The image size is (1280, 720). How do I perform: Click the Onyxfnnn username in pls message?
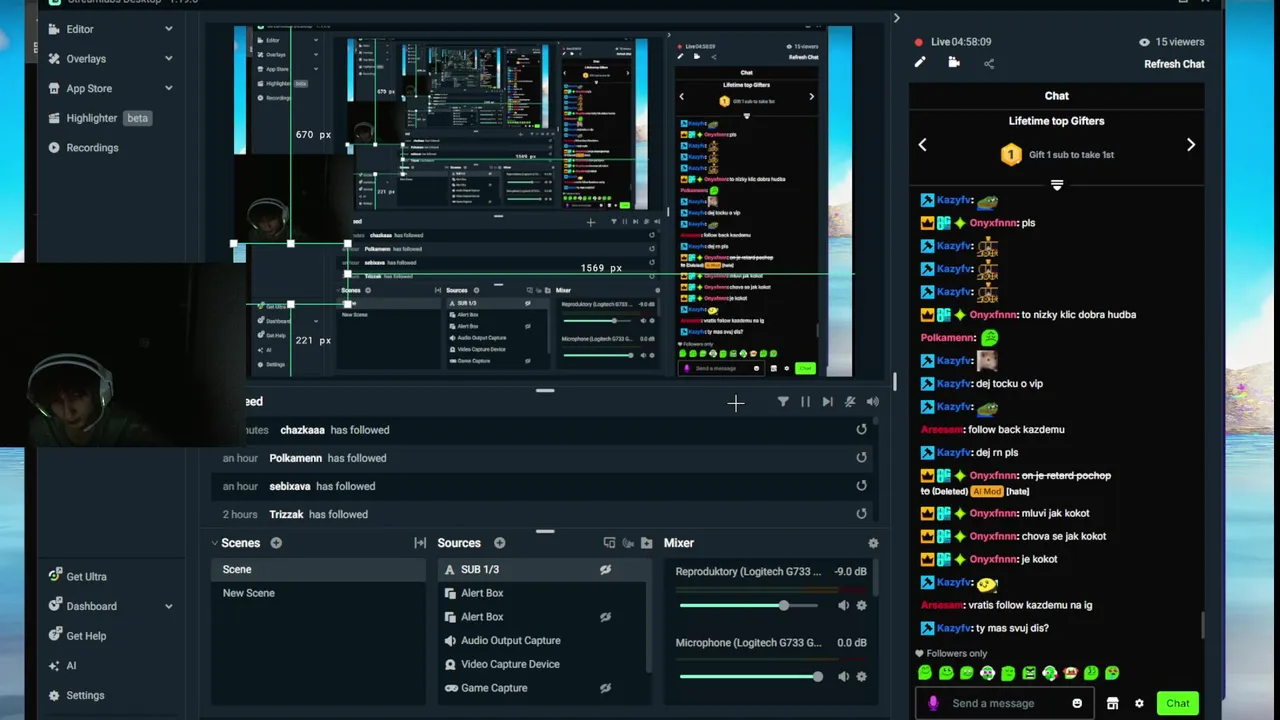(993, 223)
